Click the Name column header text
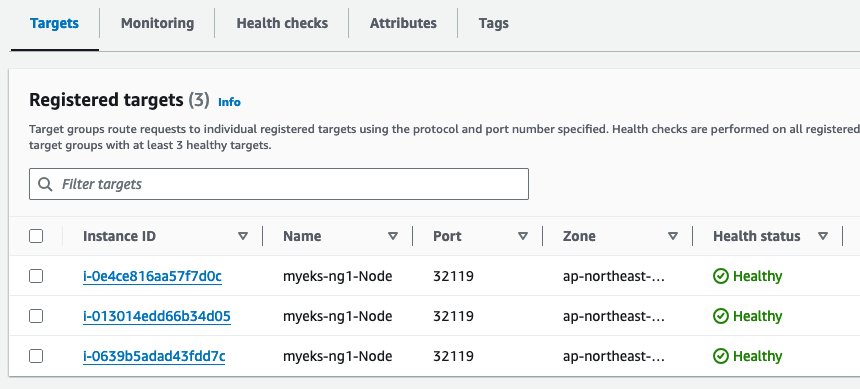Viewport: 860px width, 389px height. tap(302, 236)
